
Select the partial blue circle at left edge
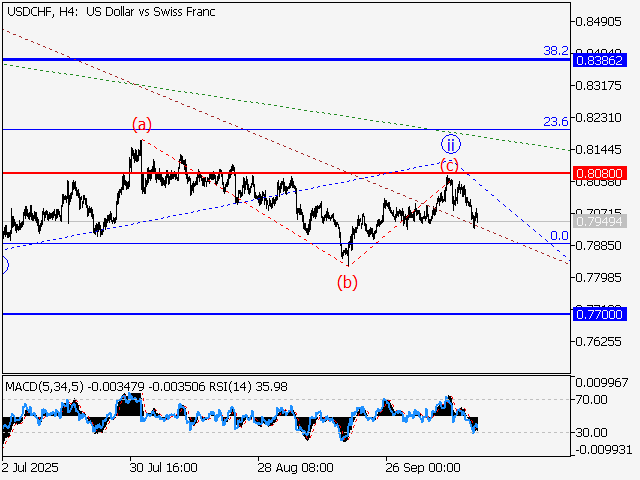pos(3,265)
